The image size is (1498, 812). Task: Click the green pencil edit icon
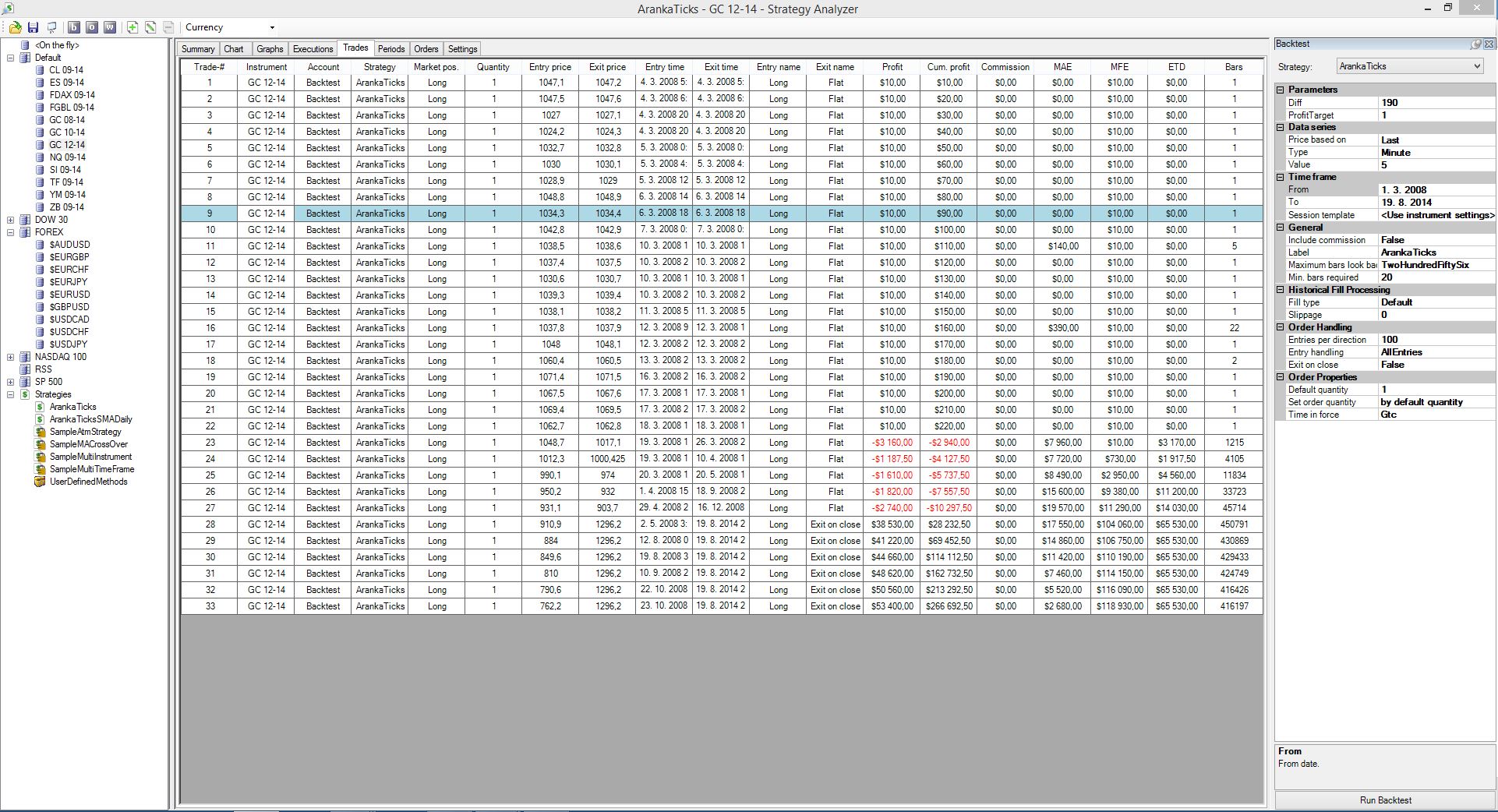click(x=150, y=27)
